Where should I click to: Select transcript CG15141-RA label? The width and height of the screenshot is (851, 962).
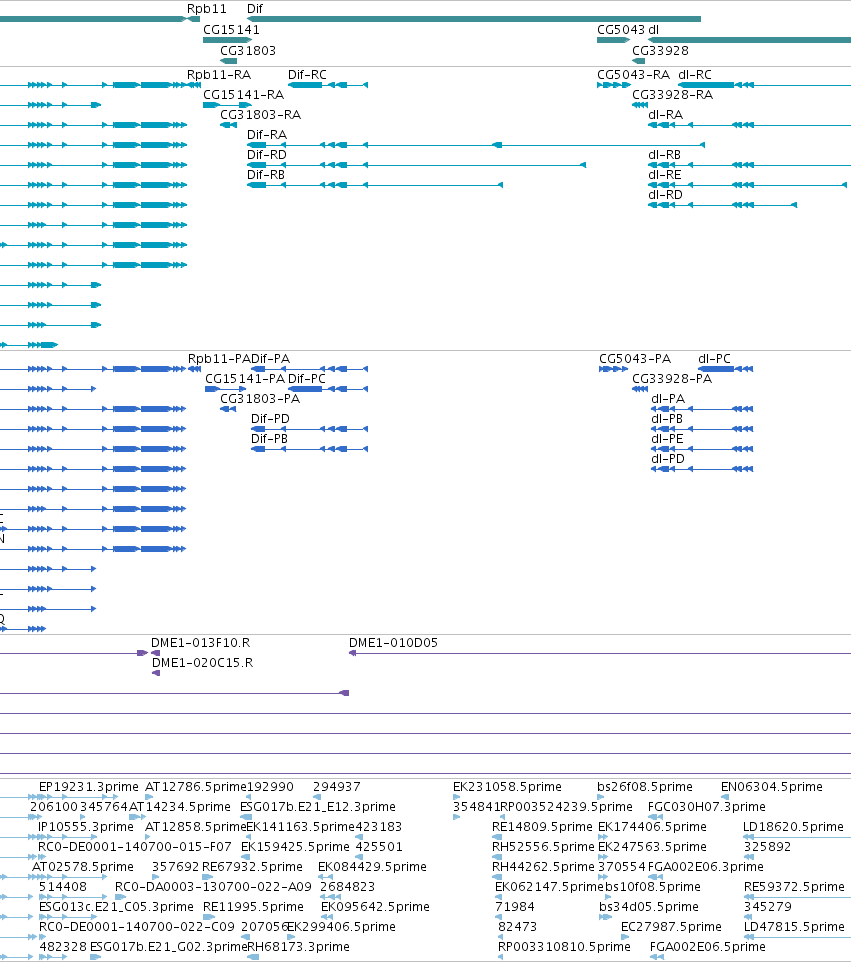click(x=244, y=94)
